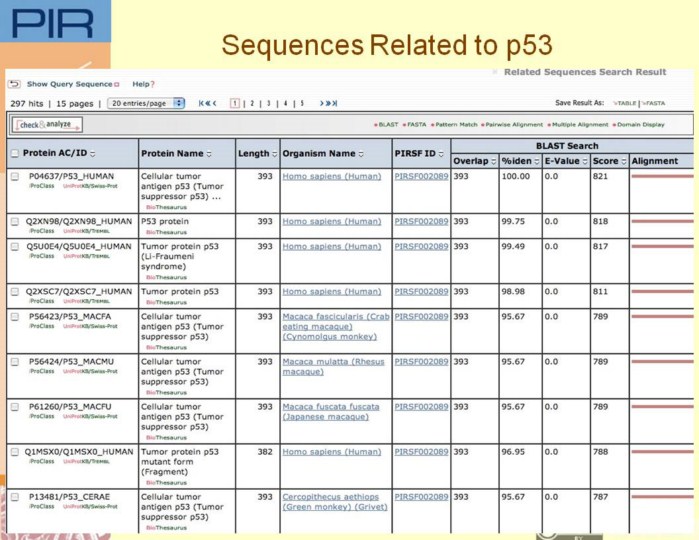Open the %iden column sort dropdown
Viewport: 699px width, 540px height.
coord(535,161)
